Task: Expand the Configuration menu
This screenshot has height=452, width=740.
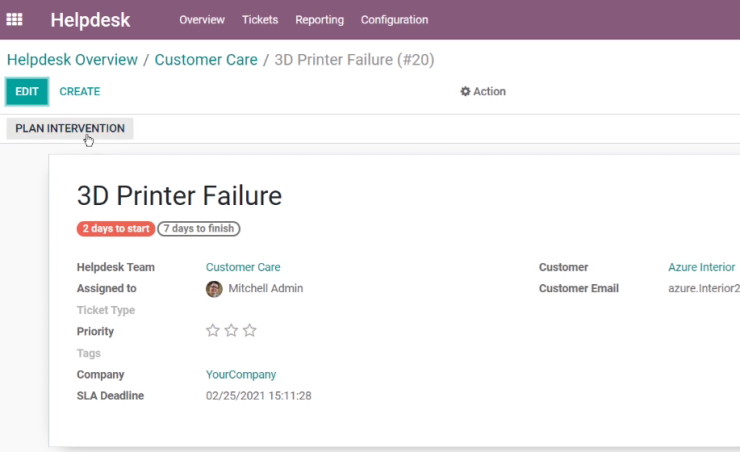Action: (395, 20)
